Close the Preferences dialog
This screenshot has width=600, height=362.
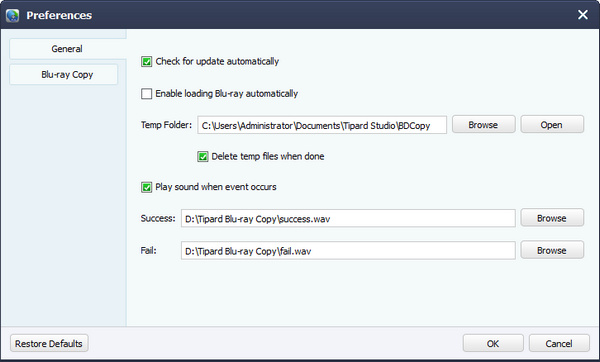582,15
